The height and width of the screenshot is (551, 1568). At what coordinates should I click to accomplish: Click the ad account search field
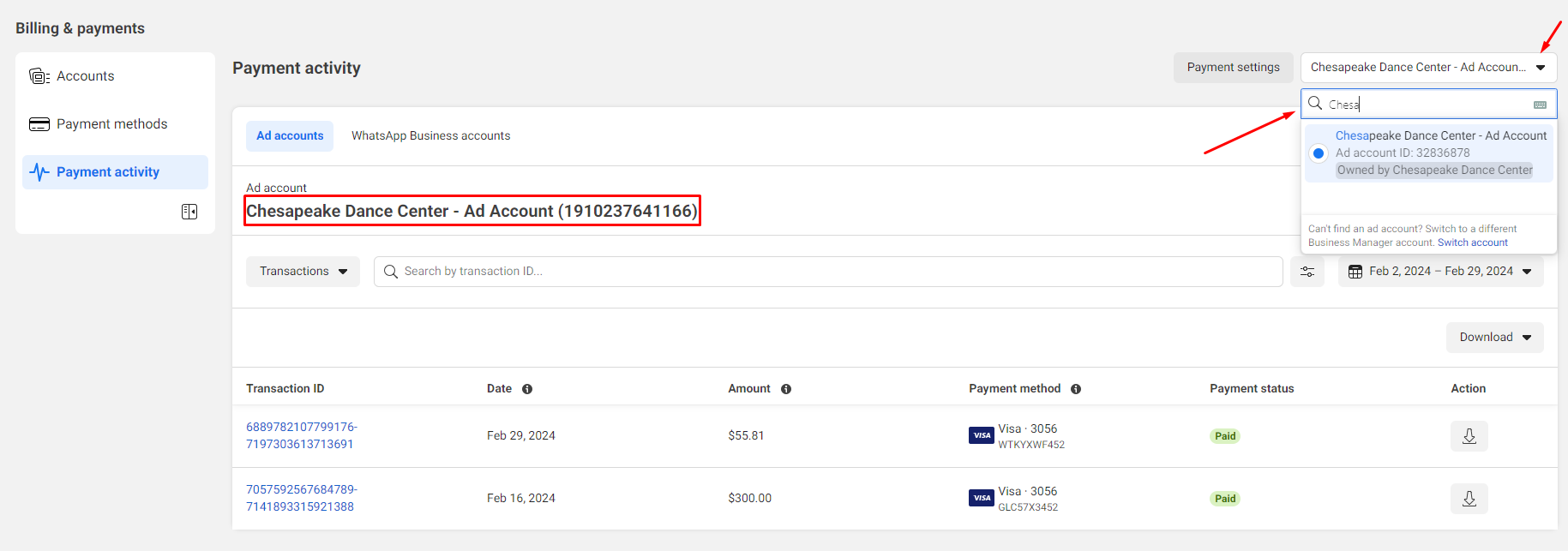[1428, 105]
